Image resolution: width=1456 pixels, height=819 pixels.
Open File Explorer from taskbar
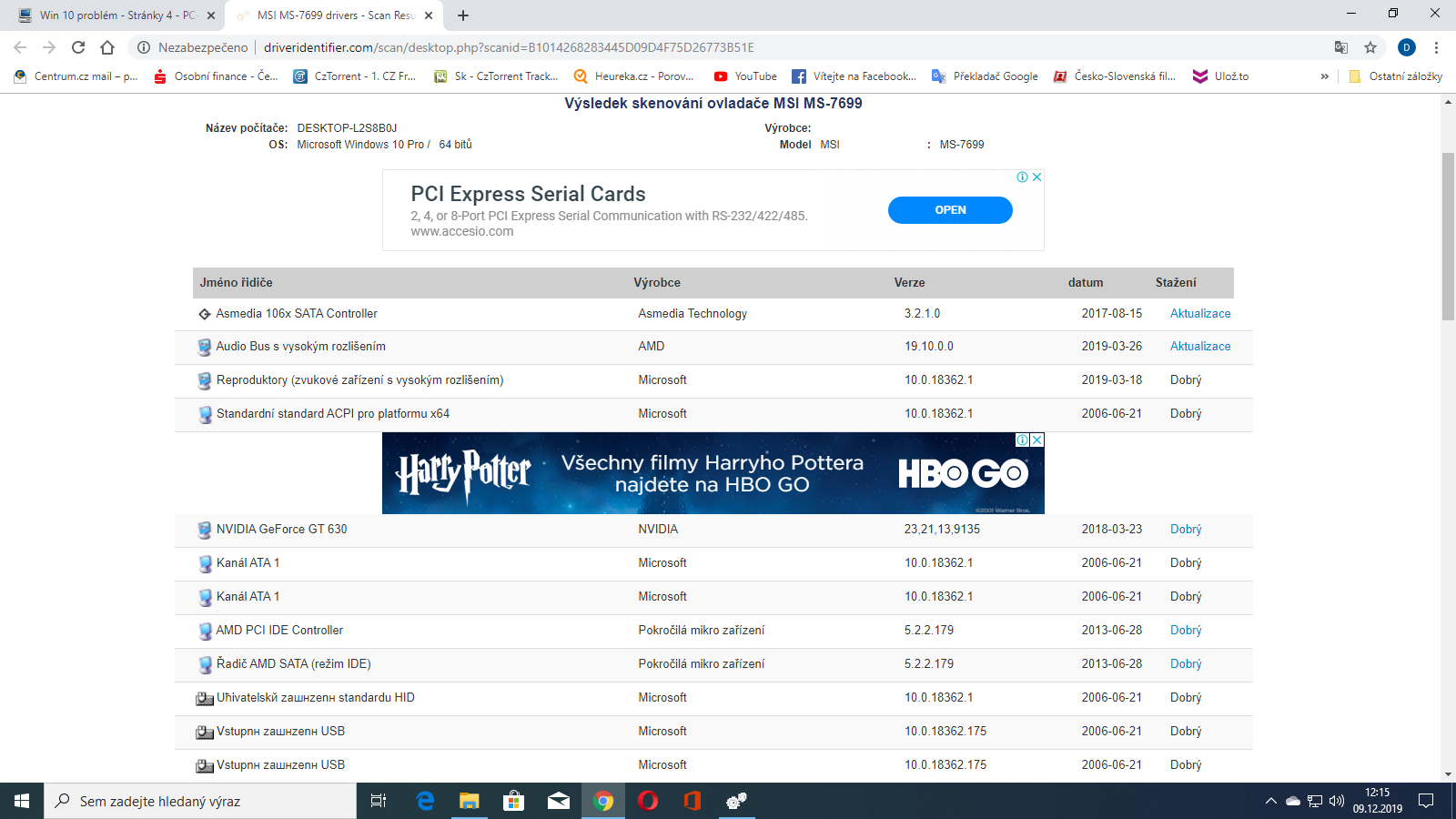[469, 801]
